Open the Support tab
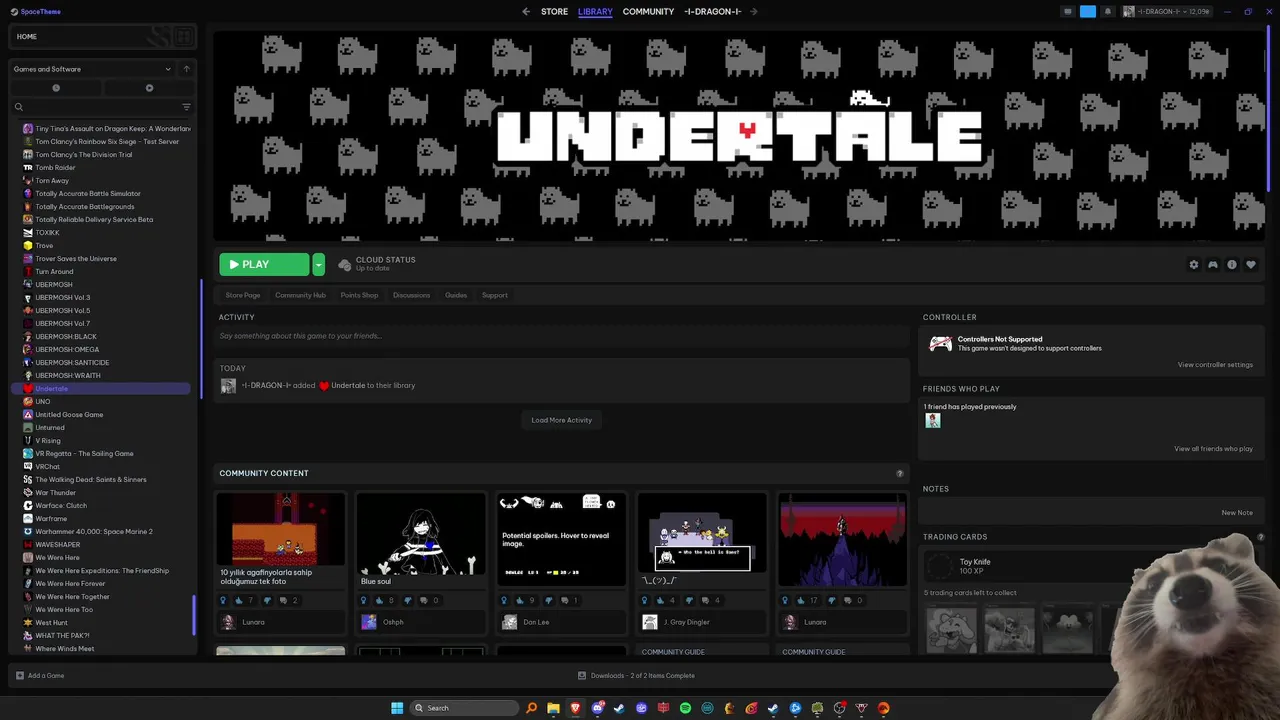 click(494, 295)
